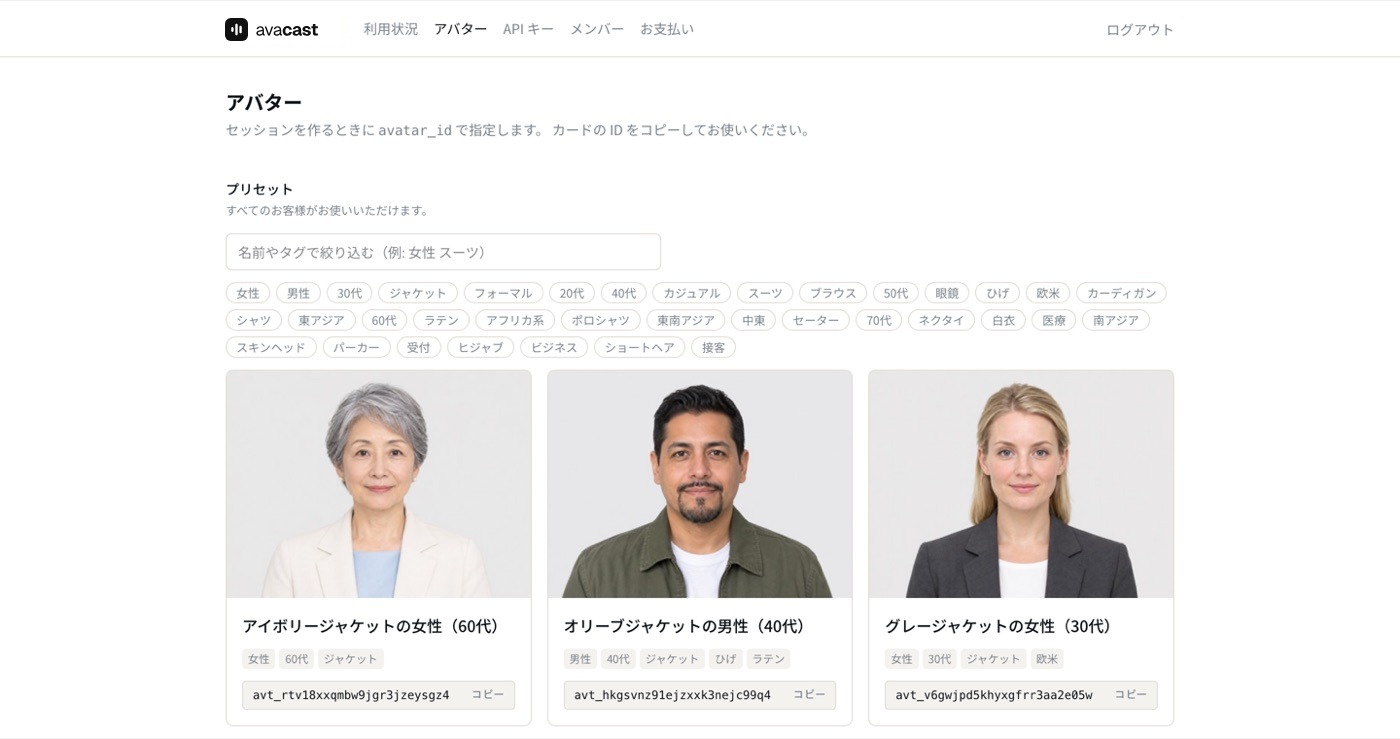
Task: Filter by 50代 tag
Action: 896,293
